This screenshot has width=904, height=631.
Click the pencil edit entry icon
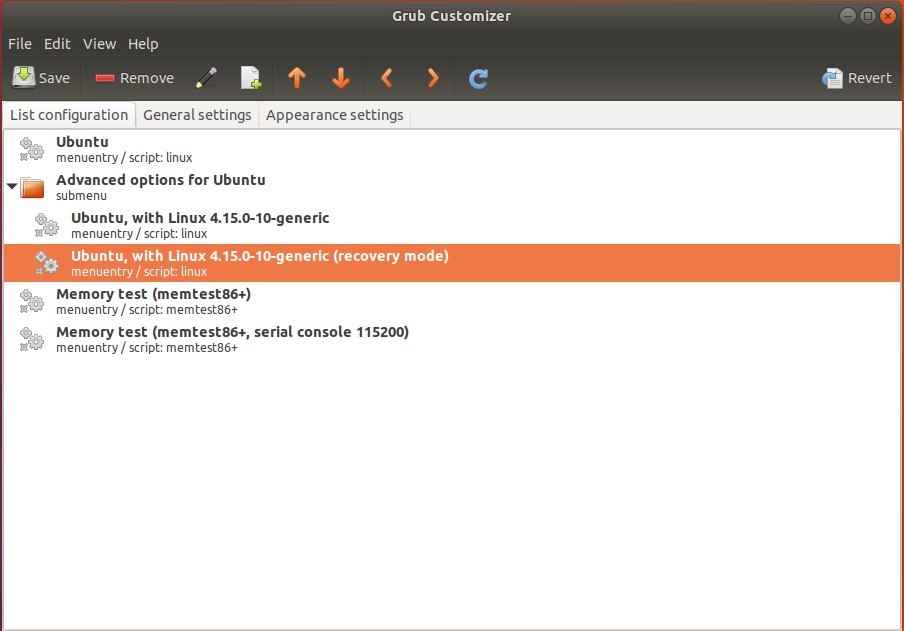(206, 78)
